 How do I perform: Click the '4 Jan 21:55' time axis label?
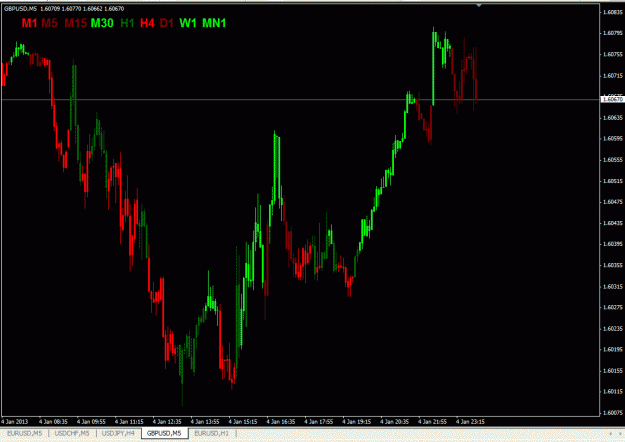coord(432,422)
